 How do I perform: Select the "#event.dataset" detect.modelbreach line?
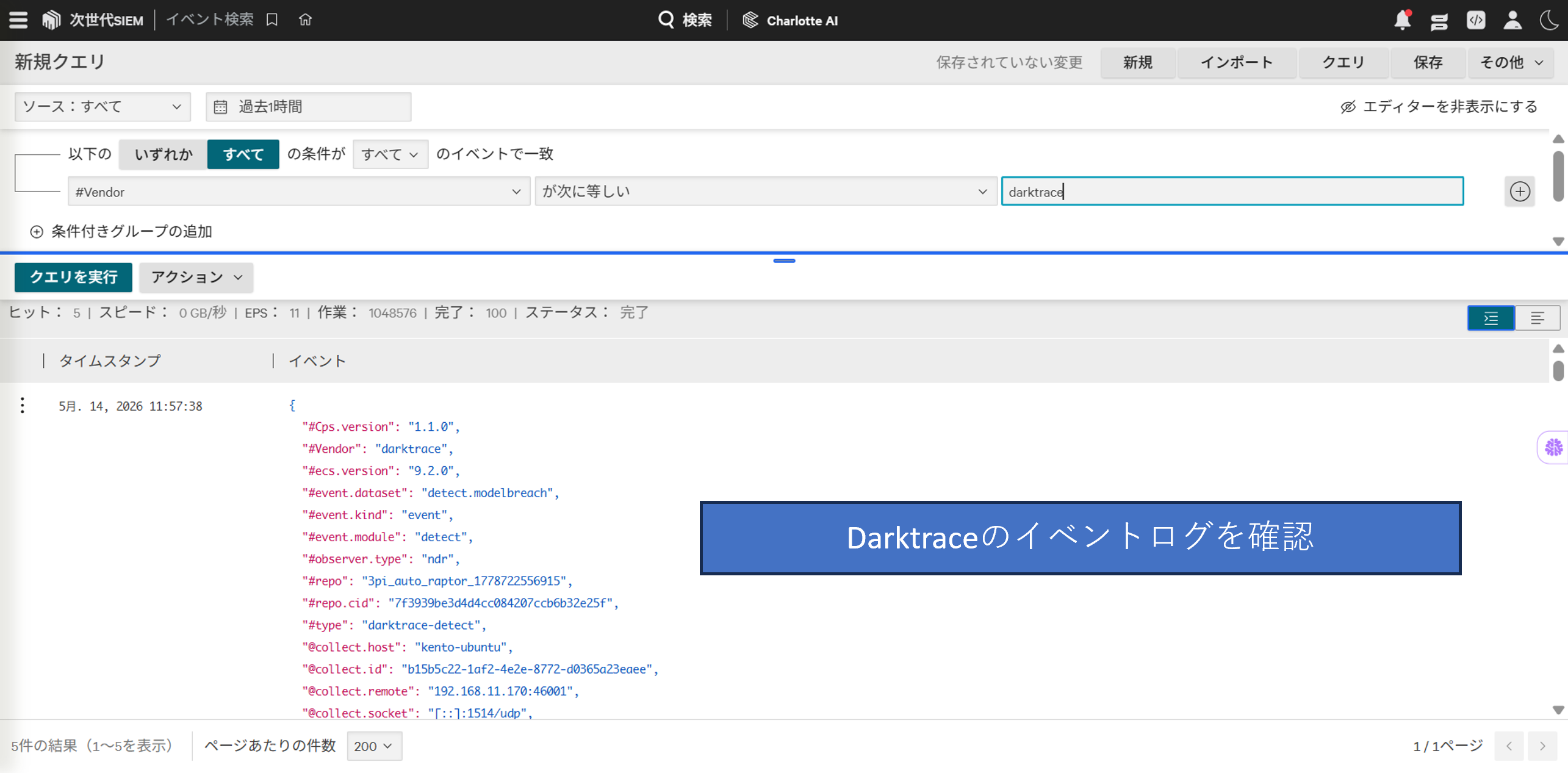[431, 493]
